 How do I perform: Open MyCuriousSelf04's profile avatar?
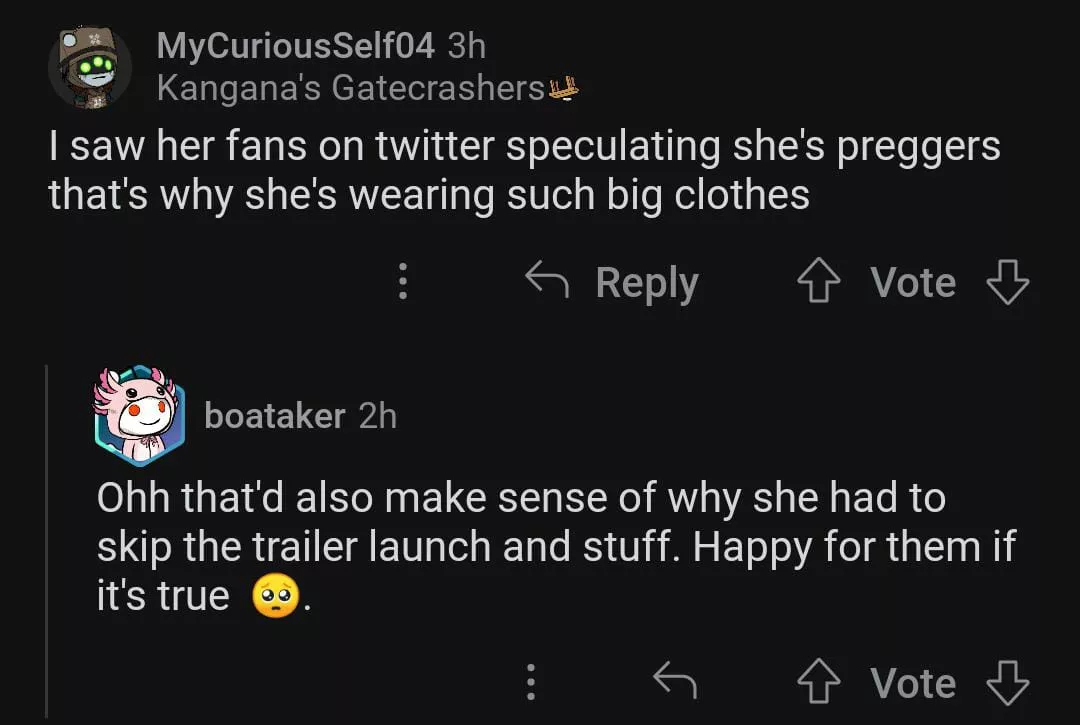pos(89,67)
